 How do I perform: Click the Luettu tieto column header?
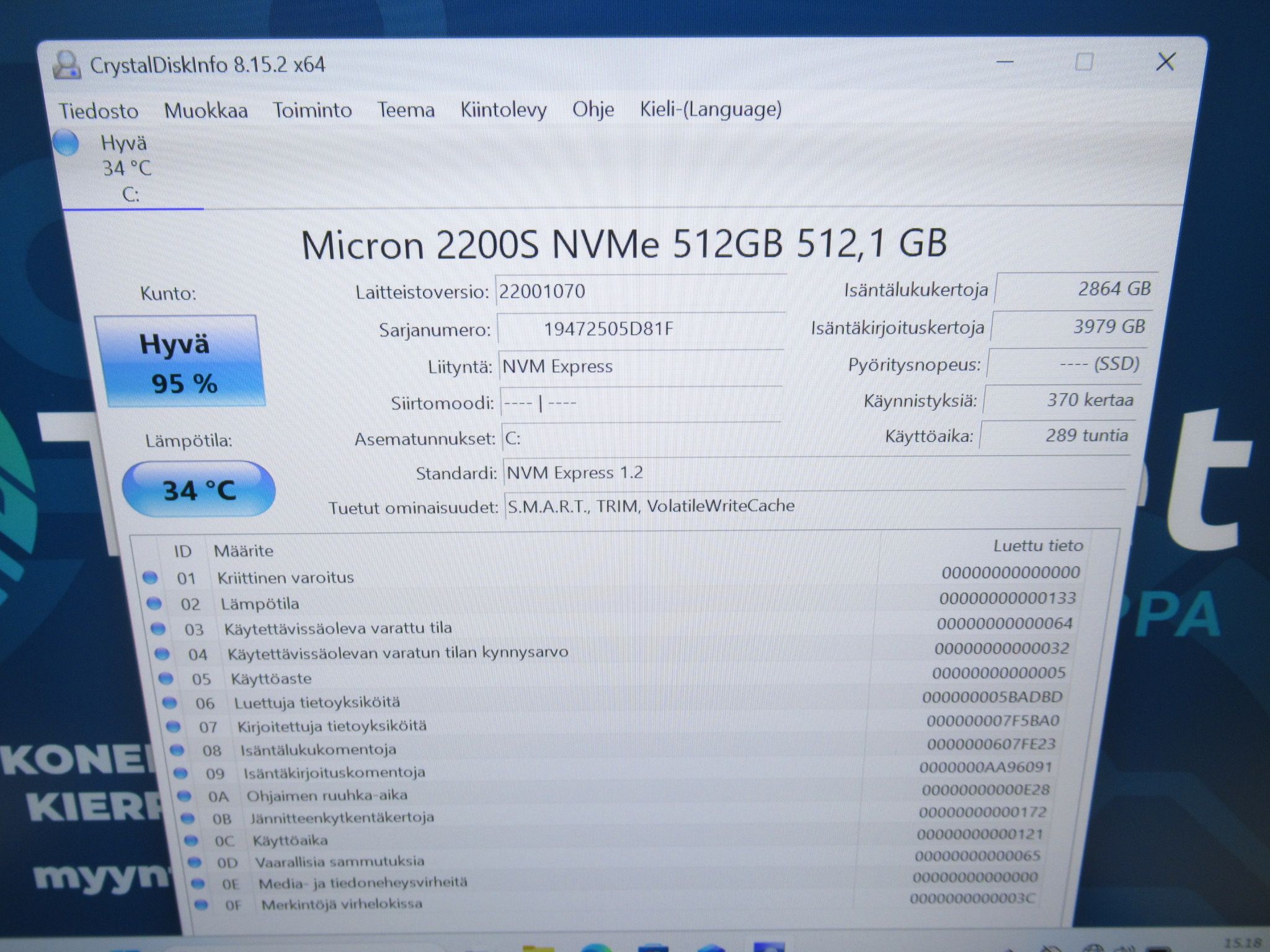(x=1038, y=545)
